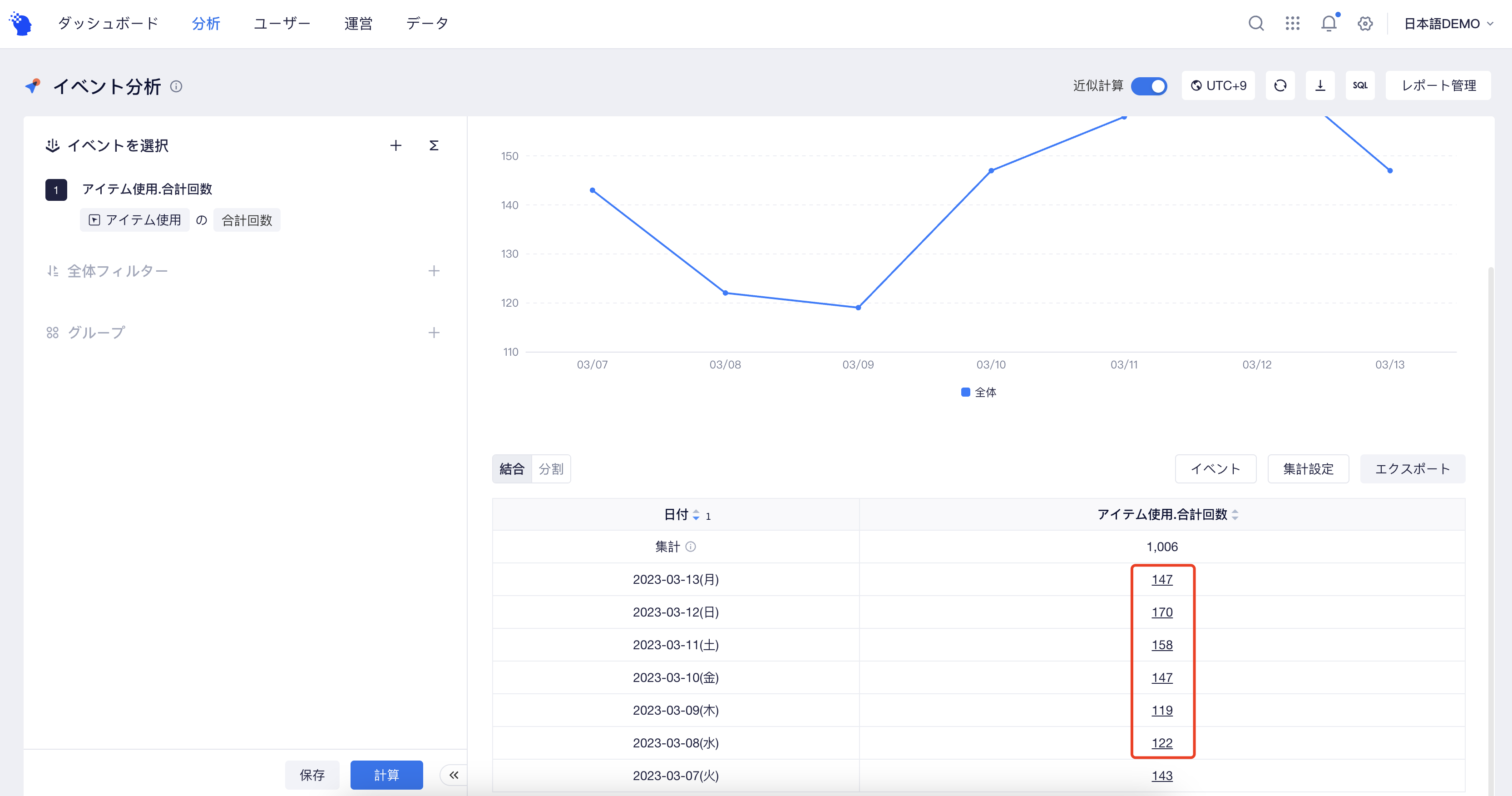Open the アイテム使用 event selector

(x=135, y=220)
